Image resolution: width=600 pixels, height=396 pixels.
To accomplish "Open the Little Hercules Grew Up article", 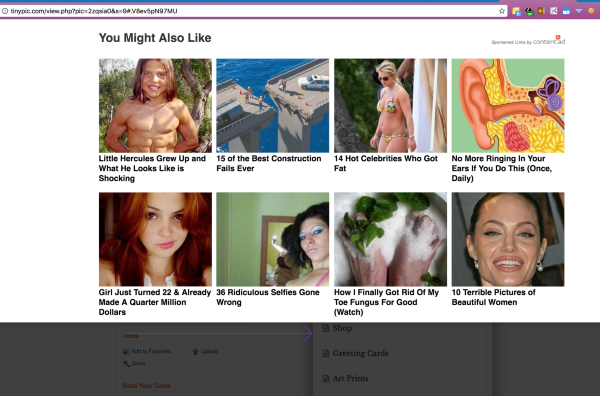I will coord(152,168).
